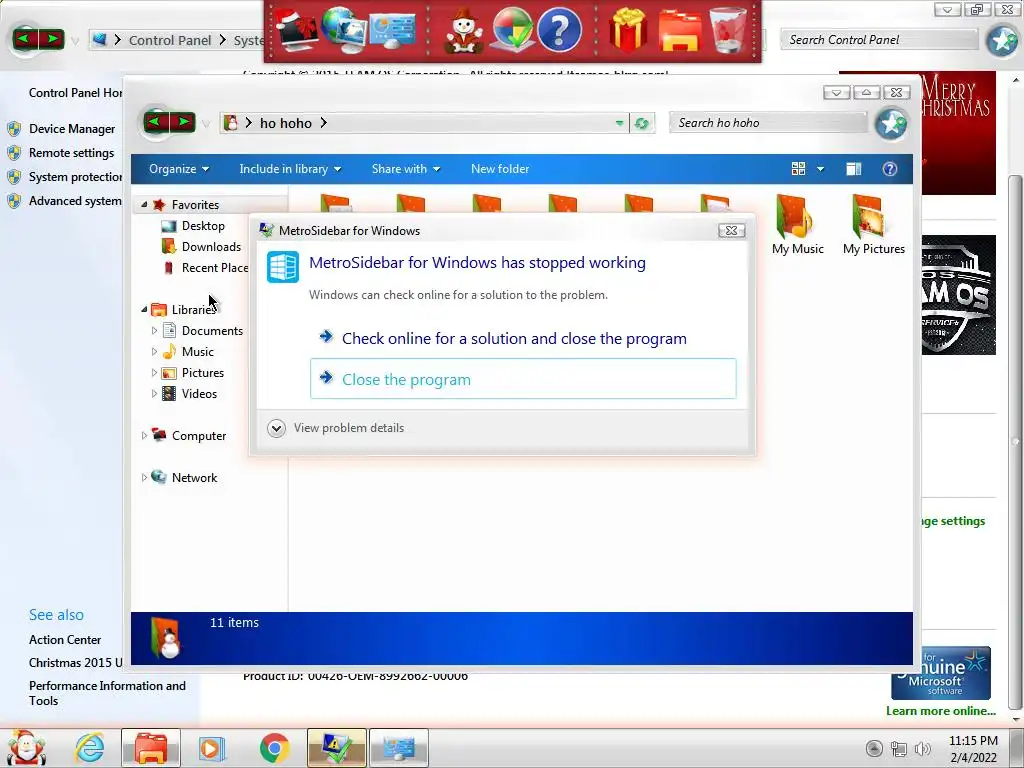Click the Santa Start button
Image resolution: width=1024 pixels, height=768 pixels.
tap(26, 747)
